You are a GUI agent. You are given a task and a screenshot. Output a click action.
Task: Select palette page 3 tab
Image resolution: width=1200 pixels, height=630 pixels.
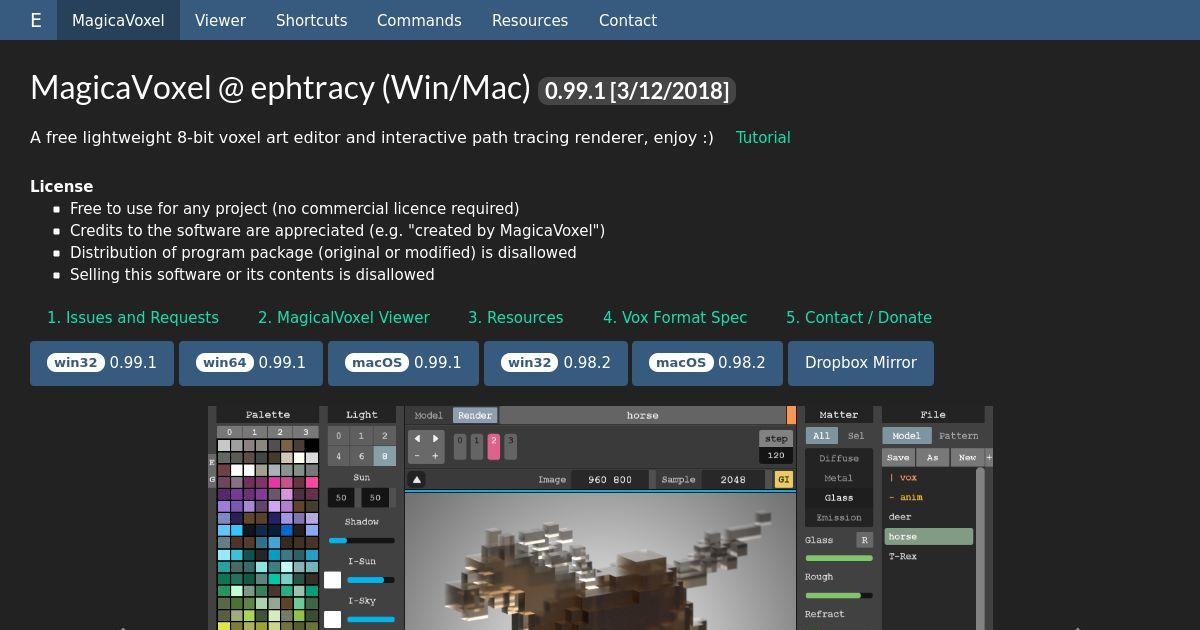(308, 432)
